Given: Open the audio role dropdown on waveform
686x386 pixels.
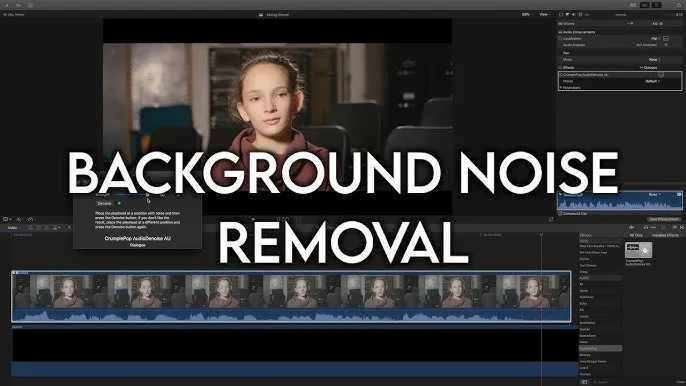Looking at the screenshot, I should tap(654, 194).
